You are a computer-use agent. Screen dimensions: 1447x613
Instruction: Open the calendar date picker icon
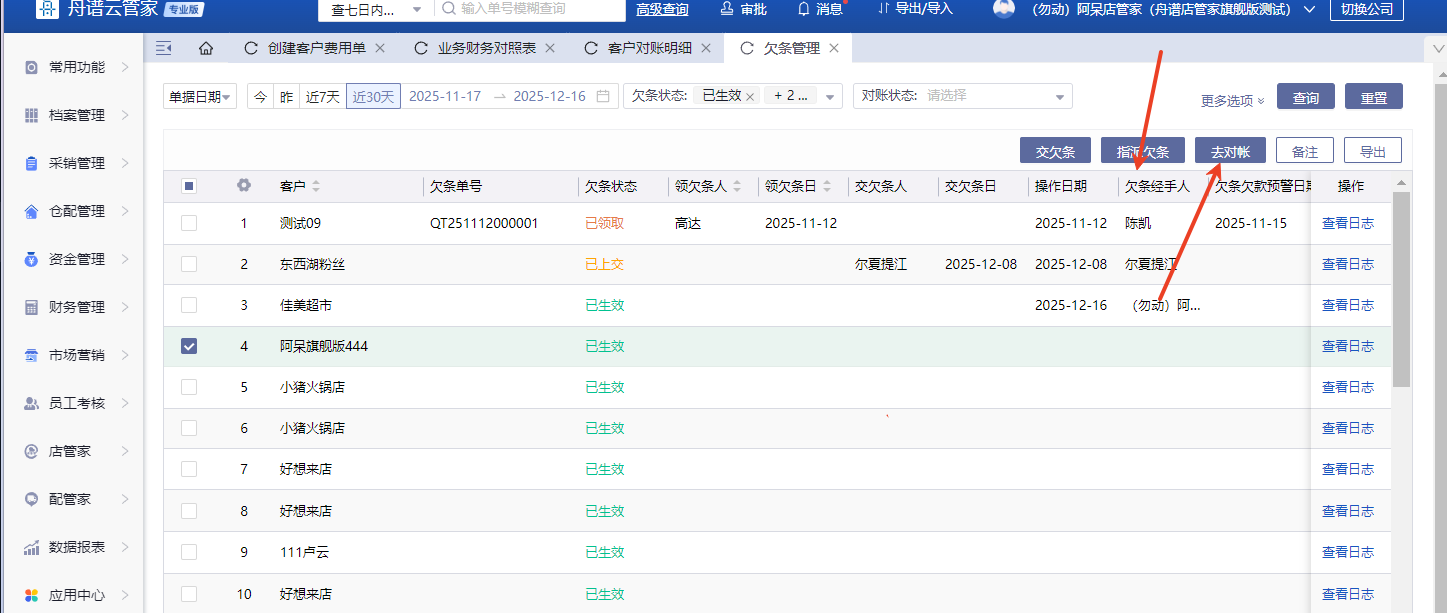603,96
